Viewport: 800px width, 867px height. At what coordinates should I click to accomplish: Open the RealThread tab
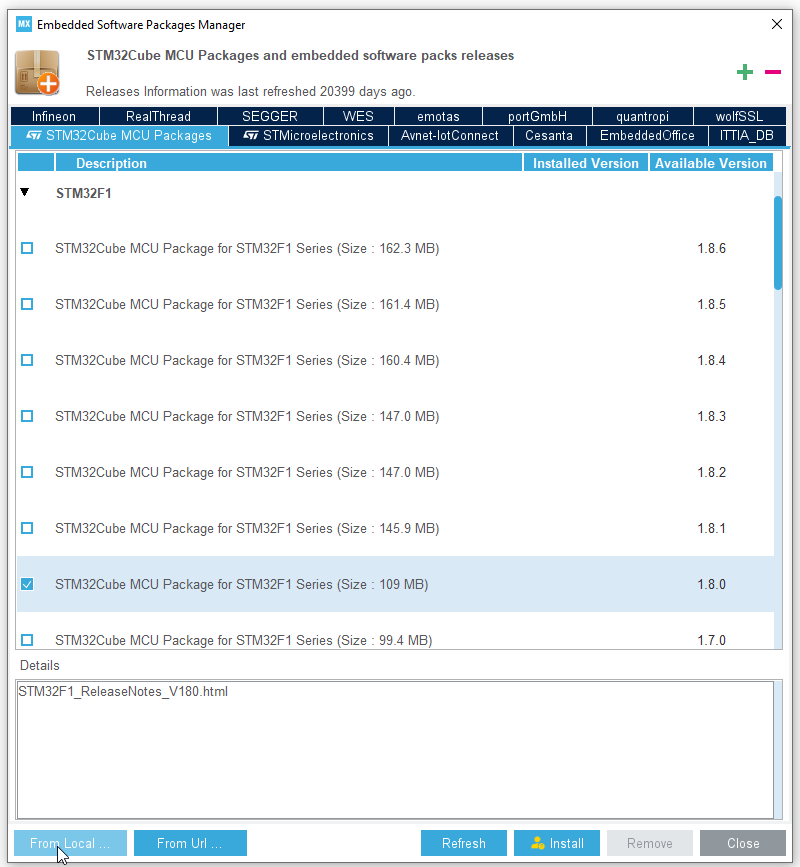point(158,116)
